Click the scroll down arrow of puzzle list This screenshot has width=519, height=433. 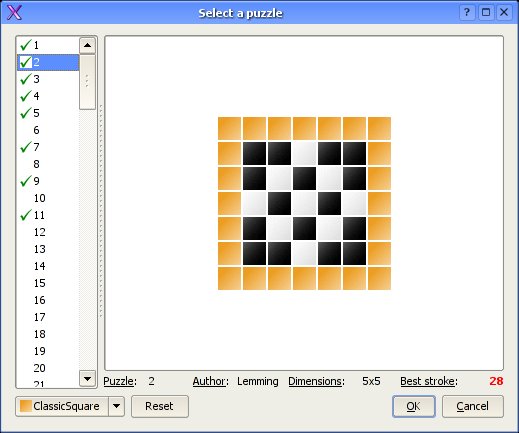pyautogui.click(x=87, y=379)
